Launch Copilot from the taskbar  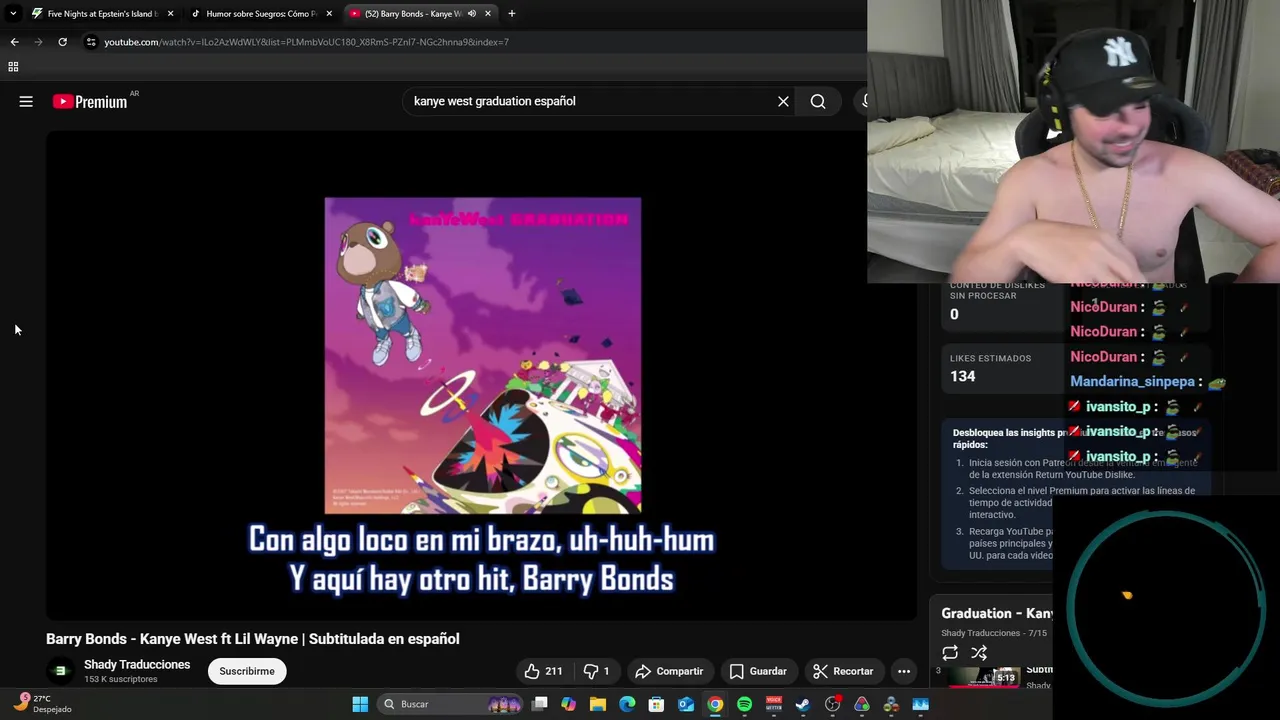(x=569, y=704)
